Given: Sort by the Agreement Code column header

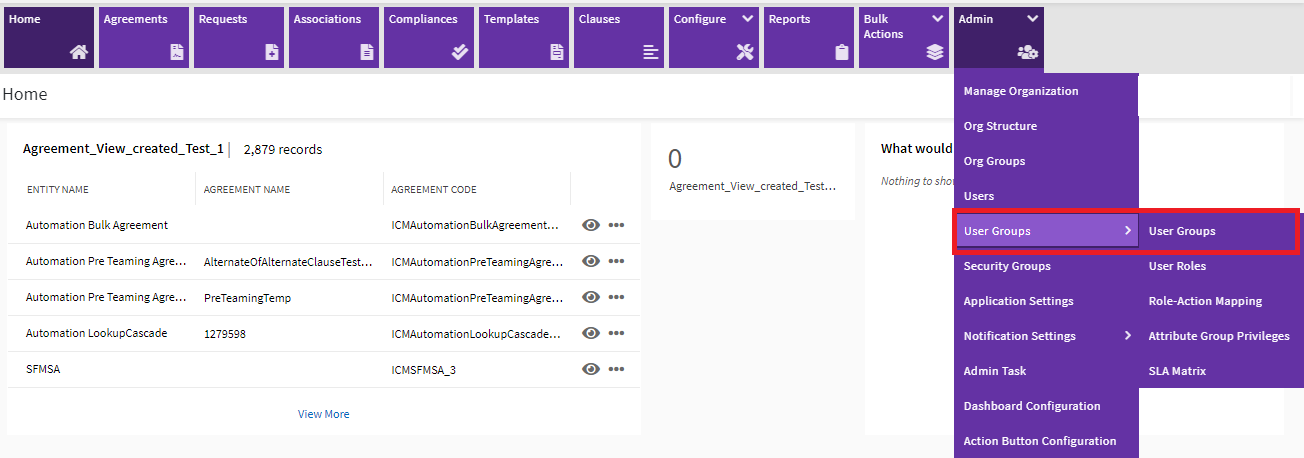Looking at the screenshot, I should coord(434,189).
